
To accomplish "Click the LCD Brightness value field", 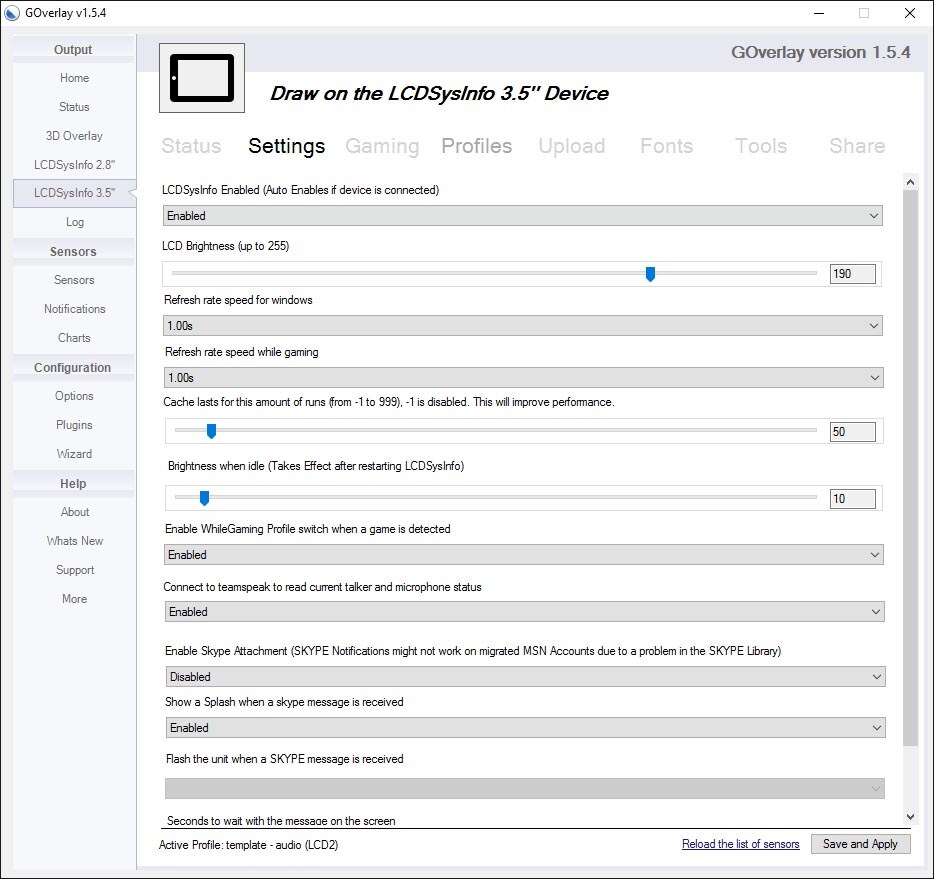I will [852, 274].
